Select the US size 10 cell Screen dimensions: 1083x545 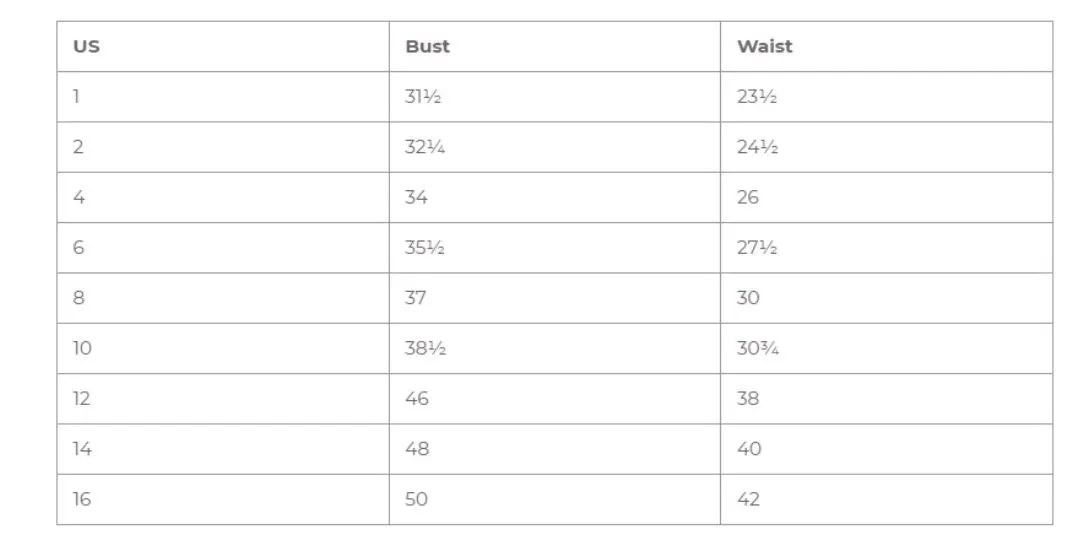pyautogui.click(x=223, y=348)
